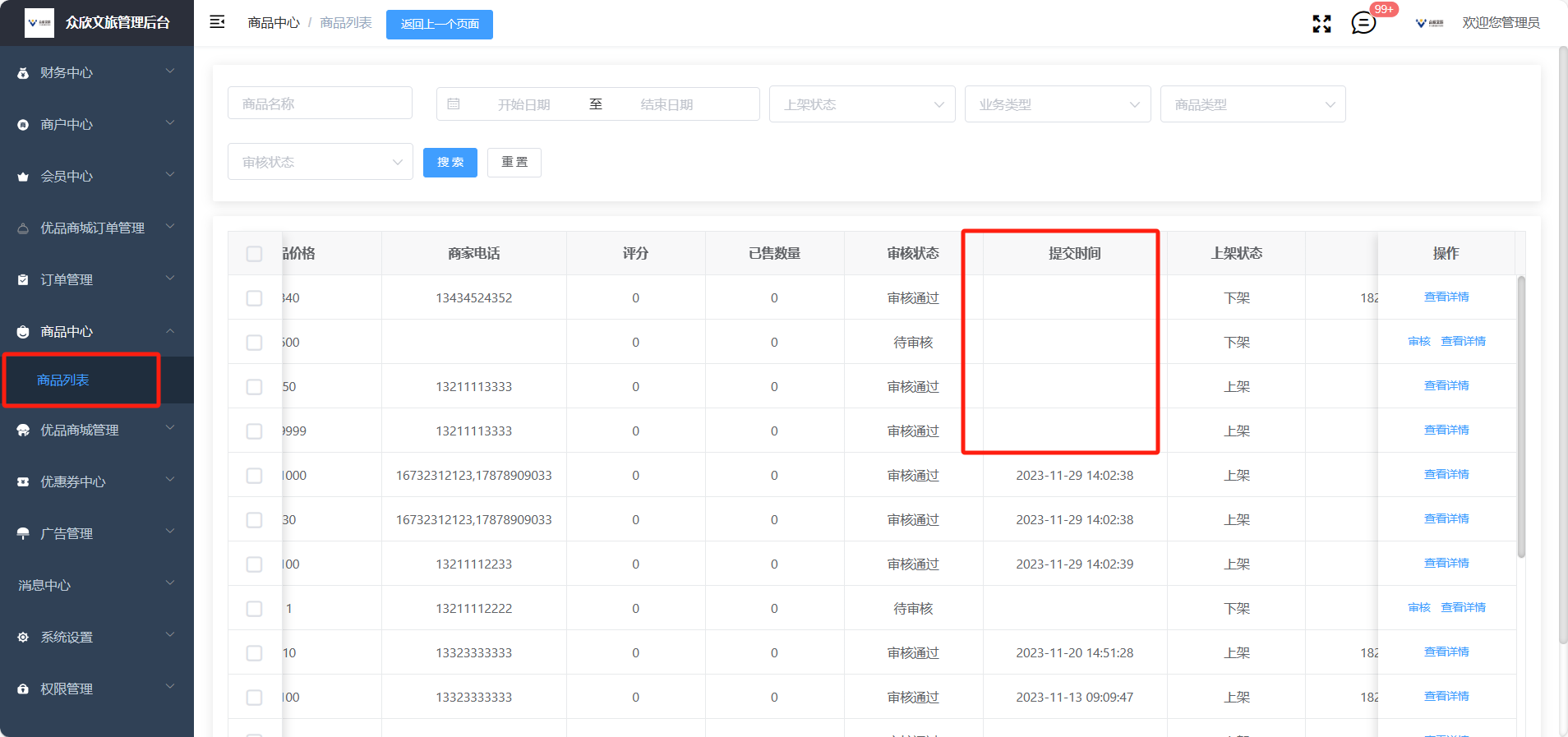
Task: Click the 重置 button
Action: 514,162
